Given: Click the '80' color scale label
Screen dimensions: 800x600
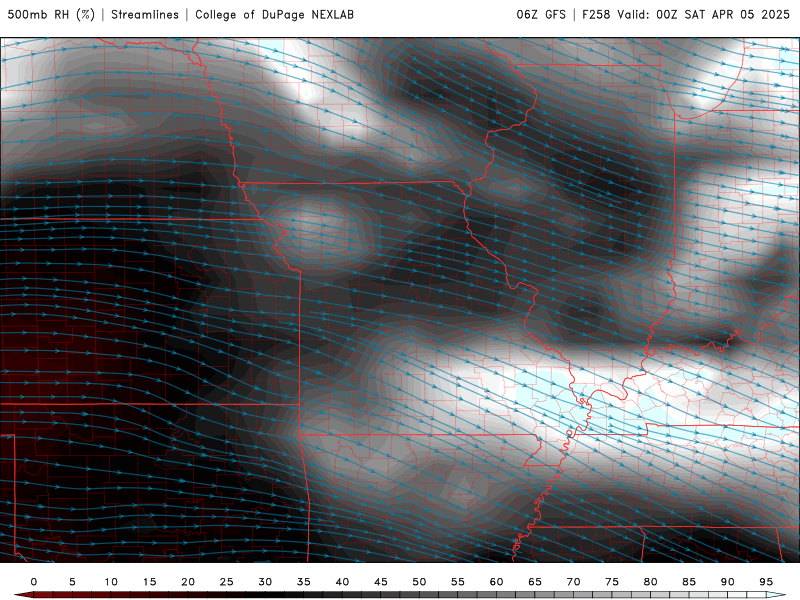Looking at the screenshot, I should (x=651, y=582).
